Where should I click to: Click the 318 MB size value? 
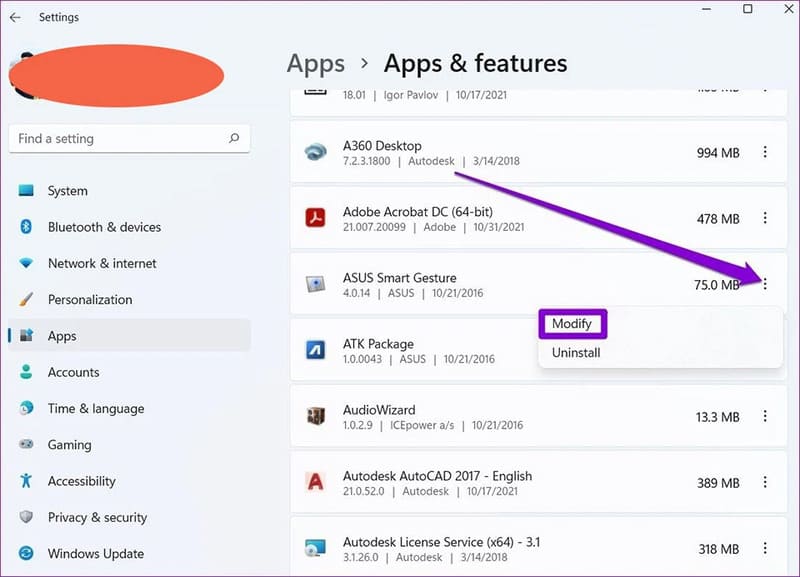(718, 549)
